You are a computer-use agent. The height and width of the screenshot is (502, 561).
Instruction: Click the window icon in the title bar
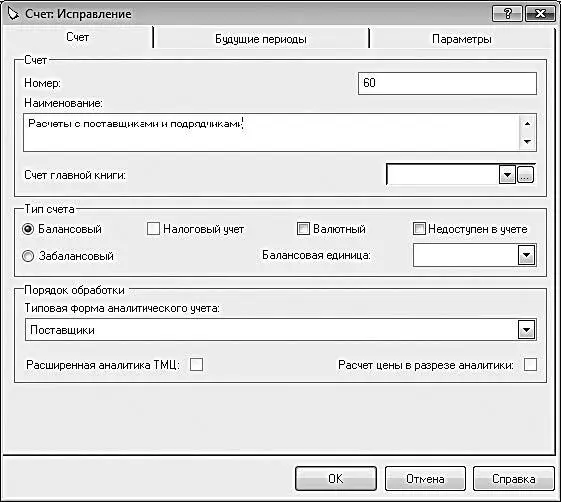click(x=13, y=14)
